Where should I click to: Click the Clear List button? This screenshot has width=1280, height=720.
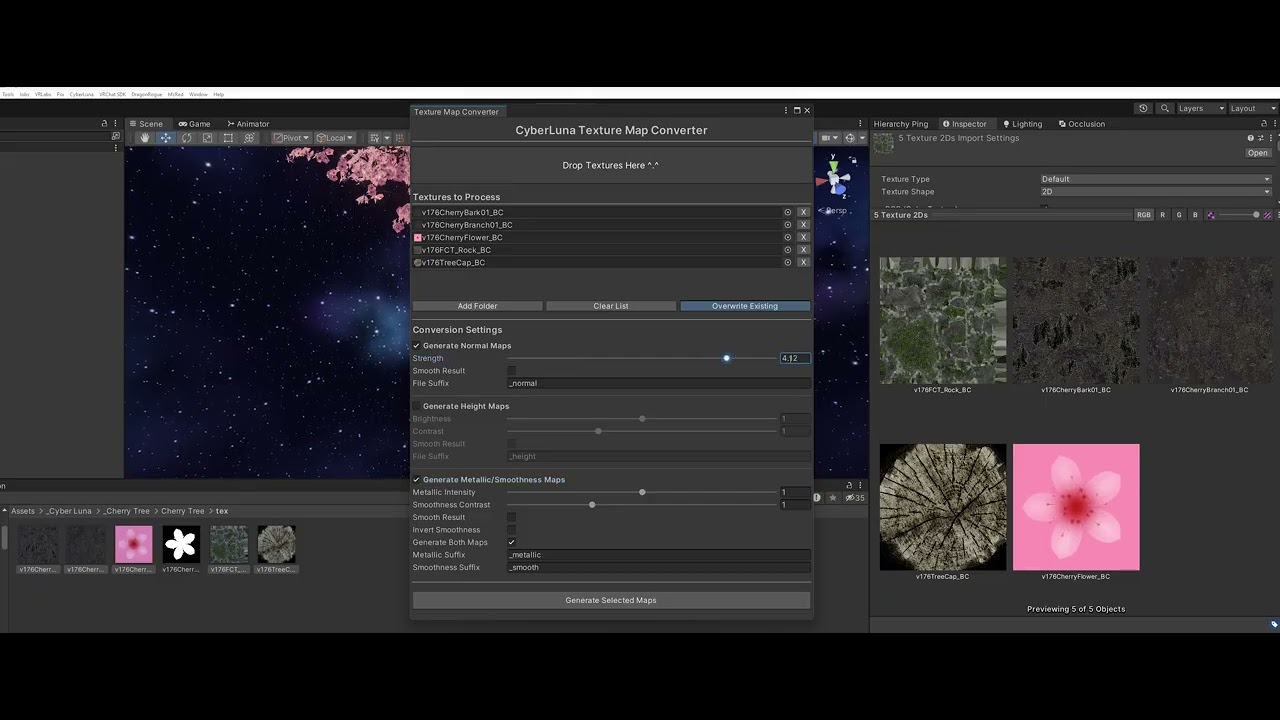tap(611, 306)
